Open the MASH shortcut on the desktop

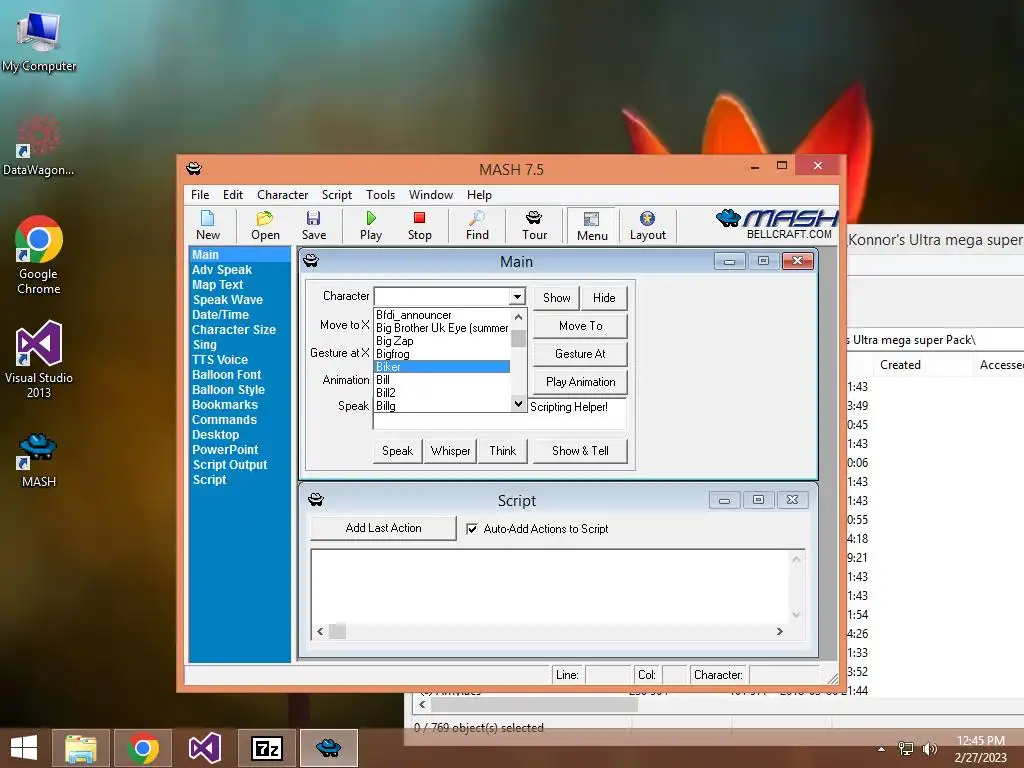(x=39, y=460)
